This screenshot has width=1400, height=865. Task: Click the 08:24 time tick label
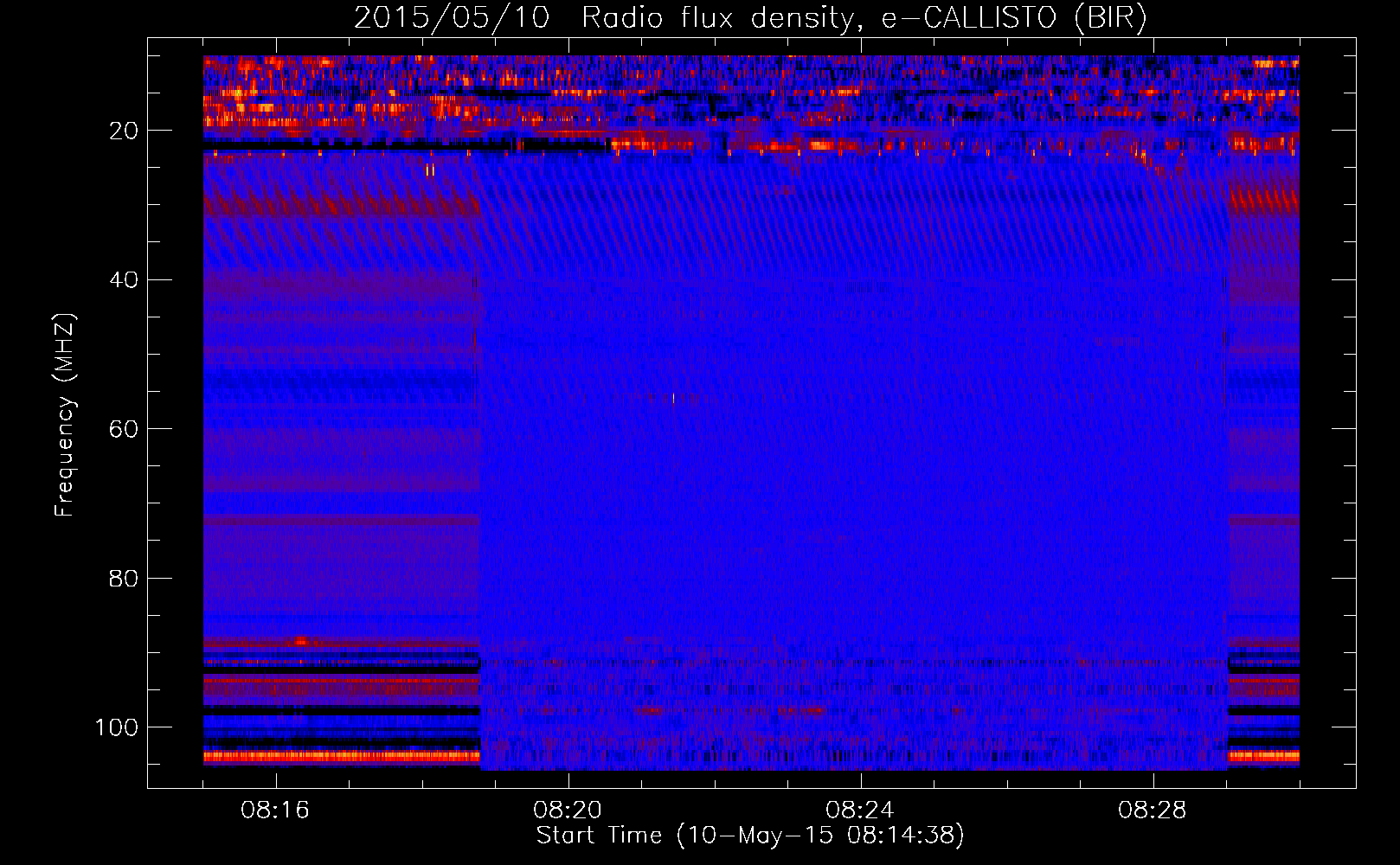860,811
